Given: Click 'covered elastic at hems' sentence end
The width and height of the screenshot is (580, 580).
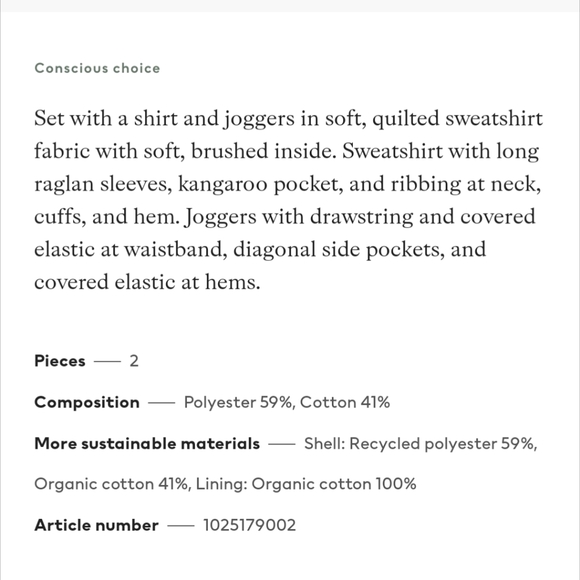Looking at the screenshot, I should click(147, 283).
